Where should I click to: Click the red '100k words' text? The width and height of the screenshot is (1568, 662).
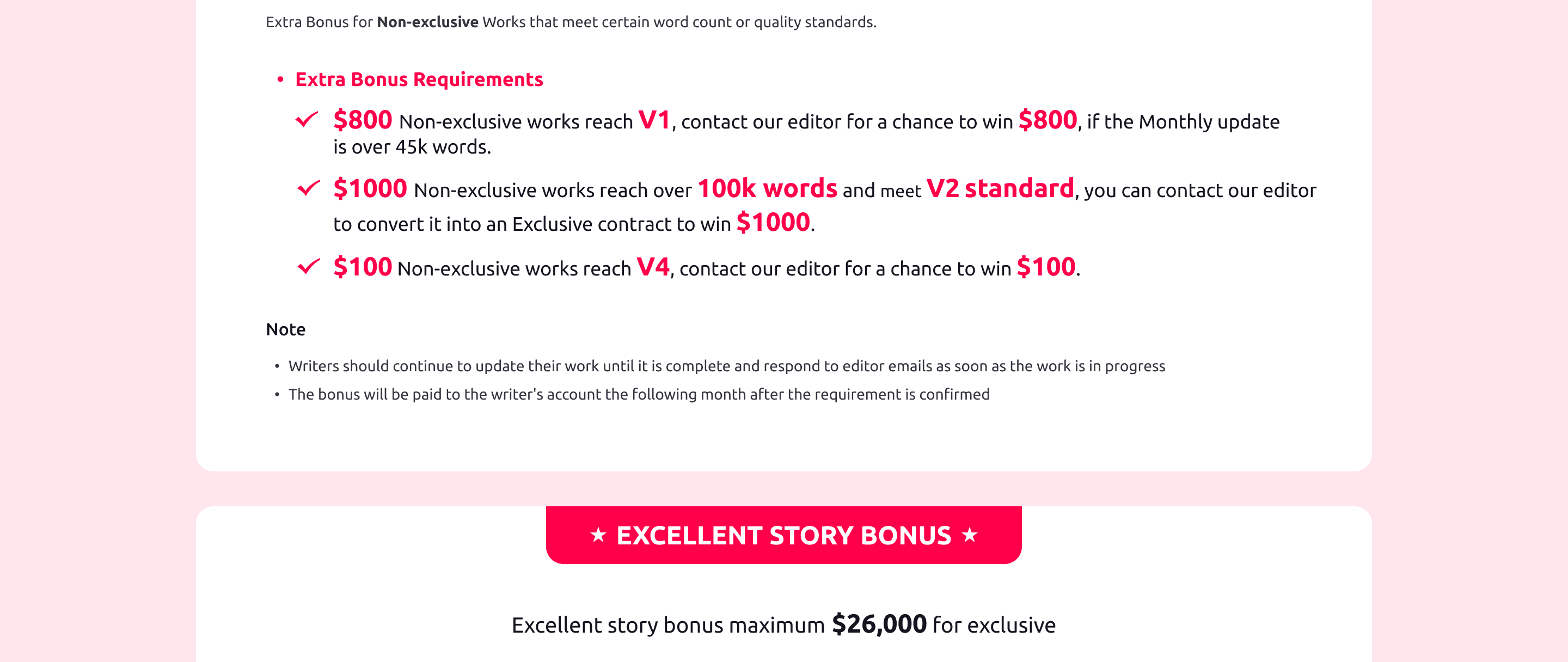click(767, 188)
